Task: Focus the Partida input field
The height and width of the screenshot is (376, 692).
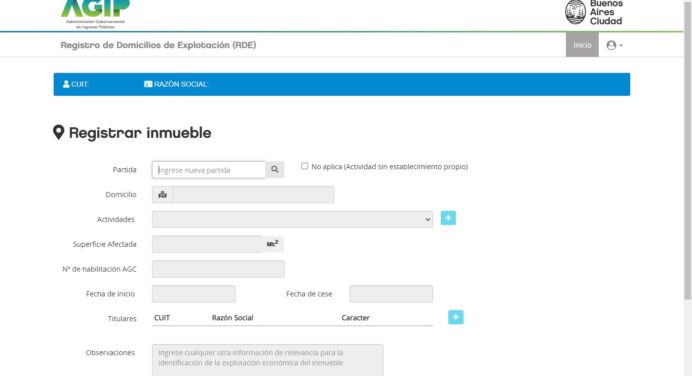Action: click(209, 170)
